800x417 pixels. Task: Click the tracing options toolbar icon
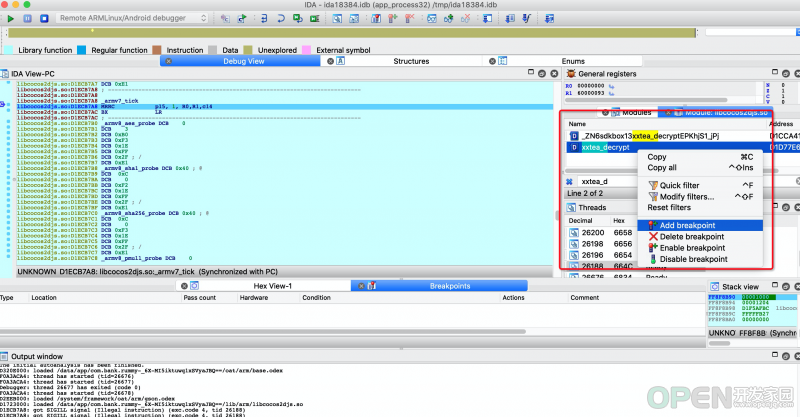pyautogui.click(x=549, y=18)
